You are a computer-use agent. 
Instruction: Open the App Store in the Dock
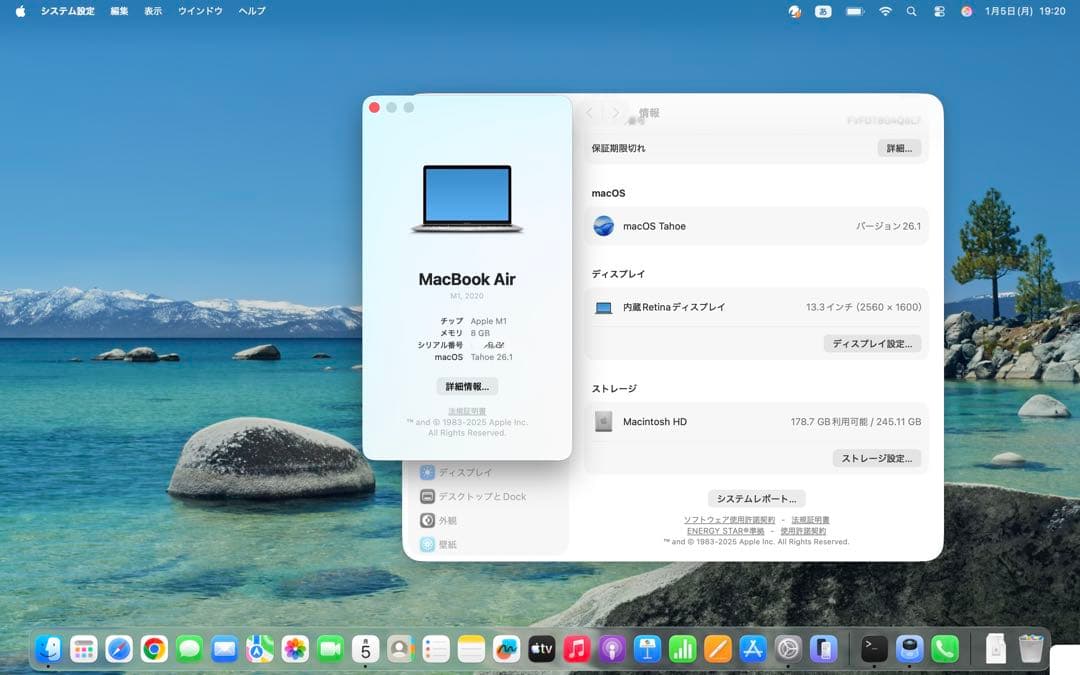point(753,649)
